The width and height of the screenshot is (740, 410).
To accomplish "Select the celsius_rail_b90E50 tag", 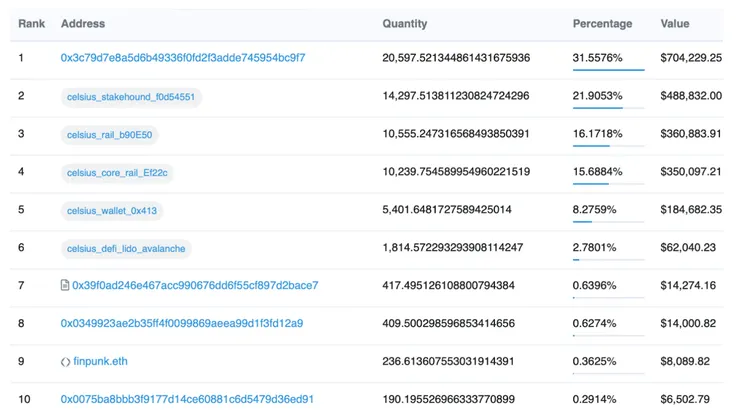I will point(110,134).
